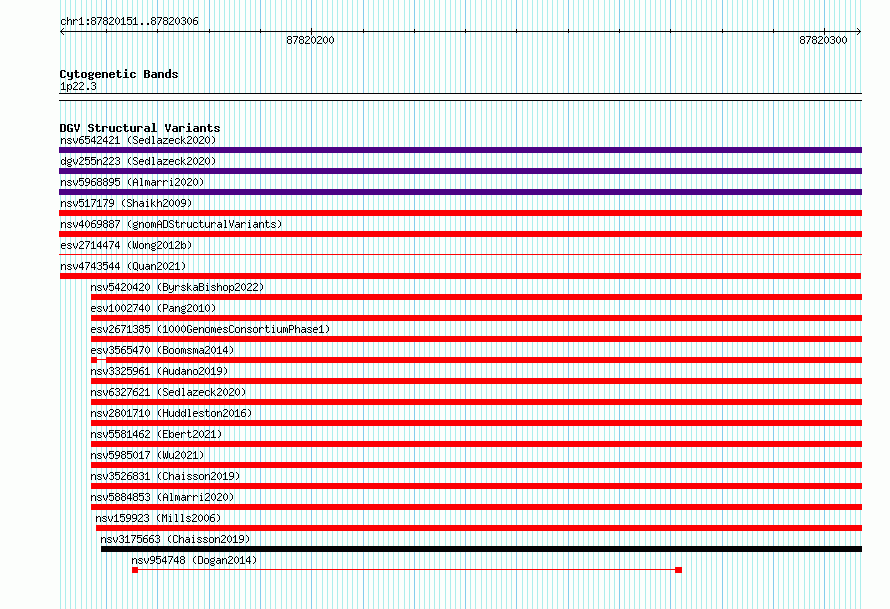Select the 1p22.3 band label

point(78,86)
